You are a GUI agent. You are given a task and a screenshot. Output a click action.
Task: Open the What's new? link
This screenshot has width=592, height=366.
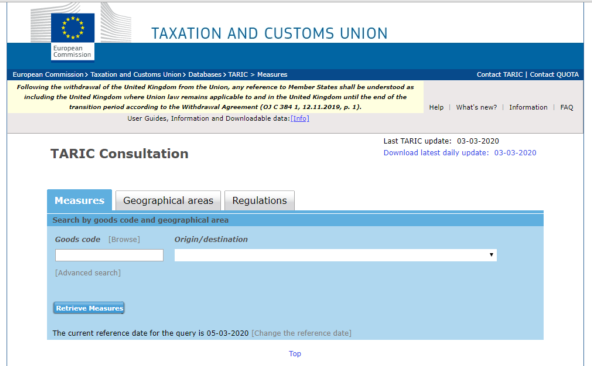(476, 107)
